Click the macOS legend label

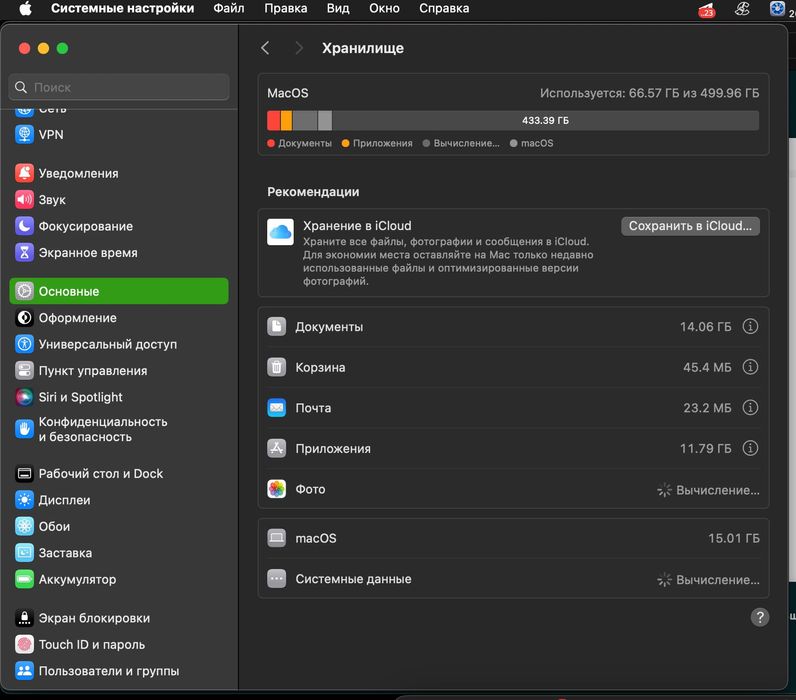(537, 143)
